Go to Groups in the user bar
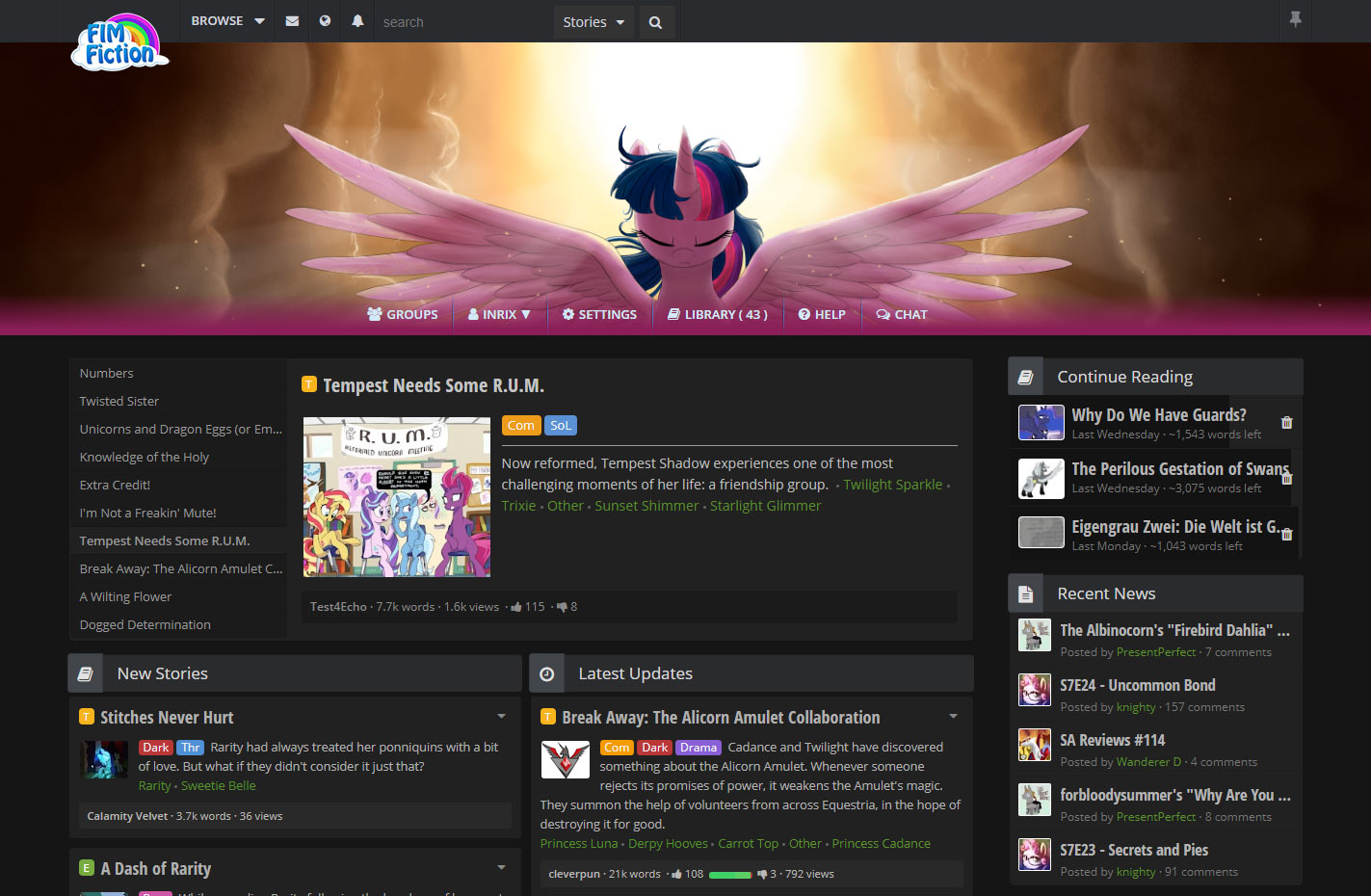Image resolution: width=1371 pixels, height=896 pixels. 403,314
